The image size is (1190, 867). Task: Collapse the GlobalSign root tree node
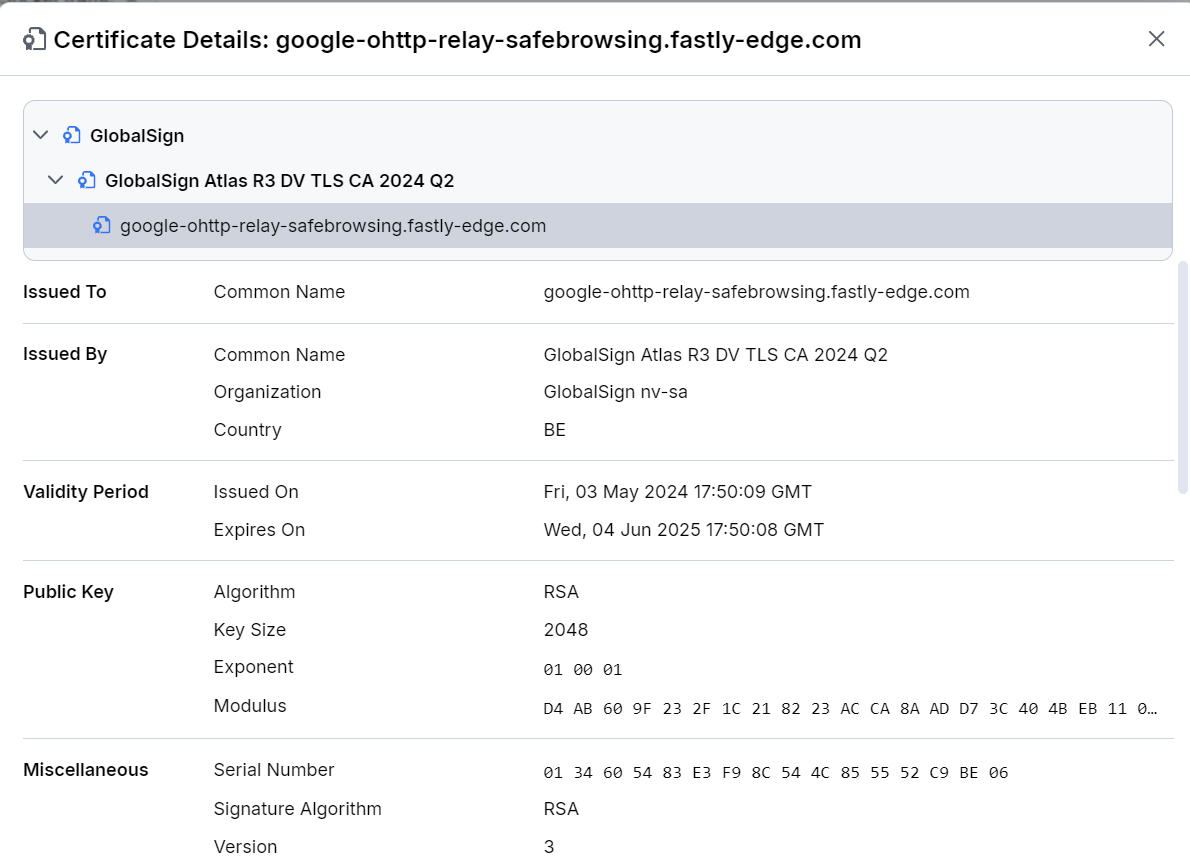[41, 135]
